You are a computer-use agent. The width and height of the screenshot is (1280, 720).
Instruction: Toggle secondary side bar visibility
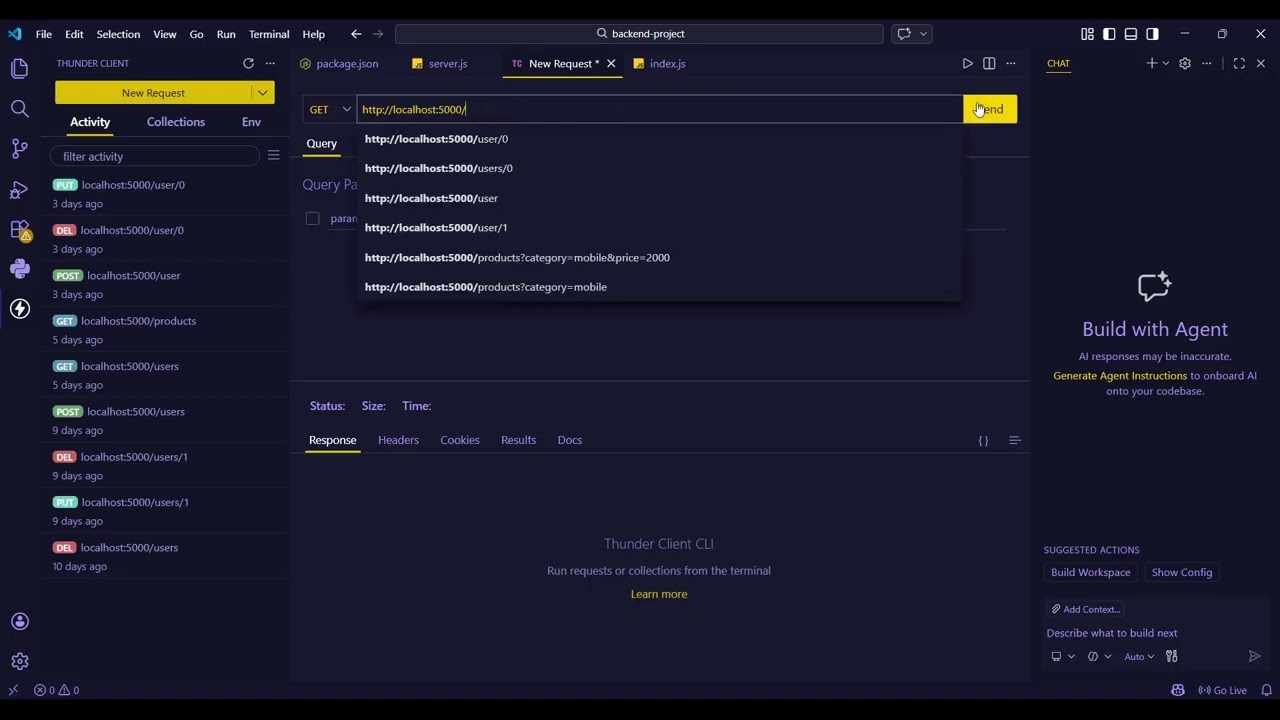1152,33
